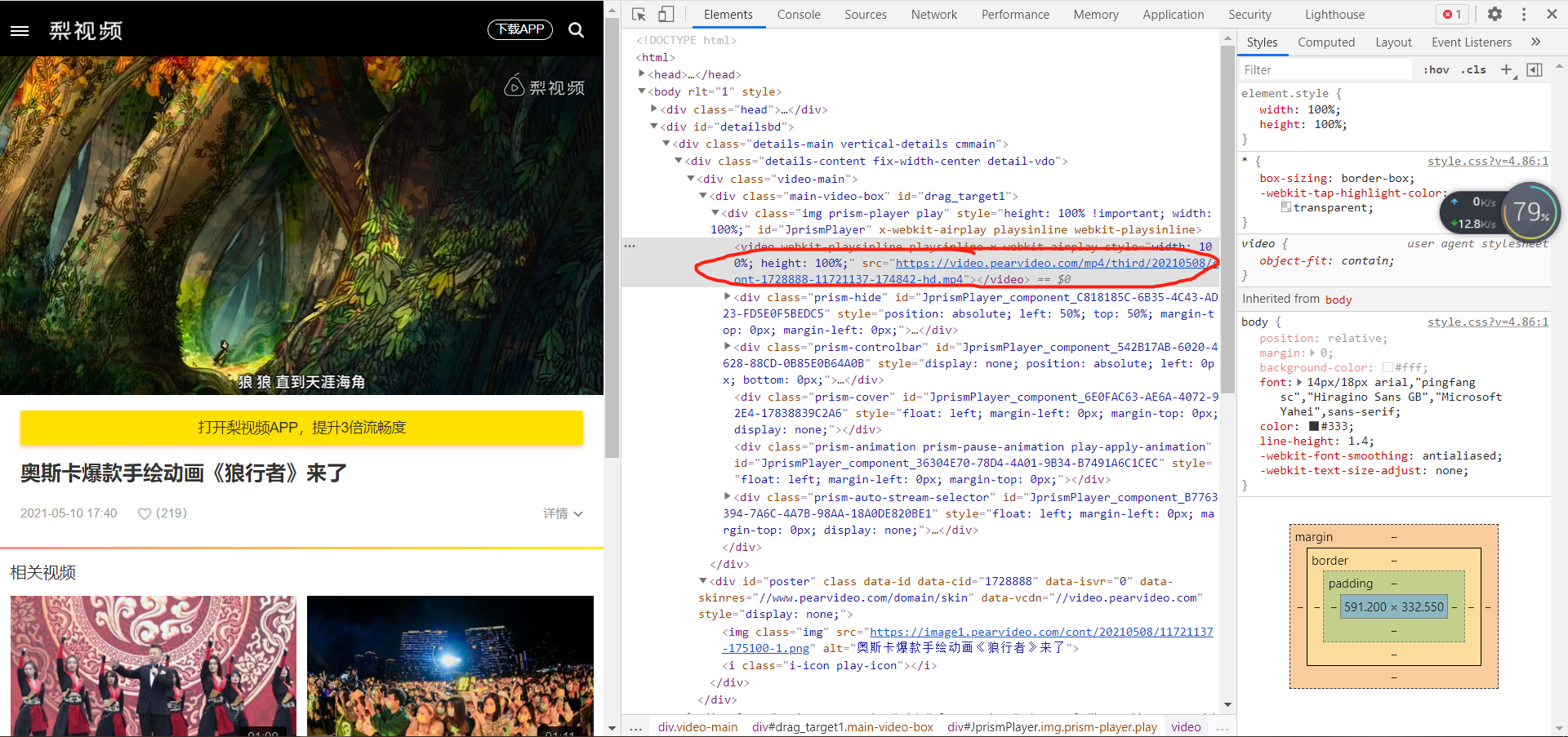Open the image1.pearvideo.com png src link
This screenshot has width=1568, height=737.
point(1041,632)
